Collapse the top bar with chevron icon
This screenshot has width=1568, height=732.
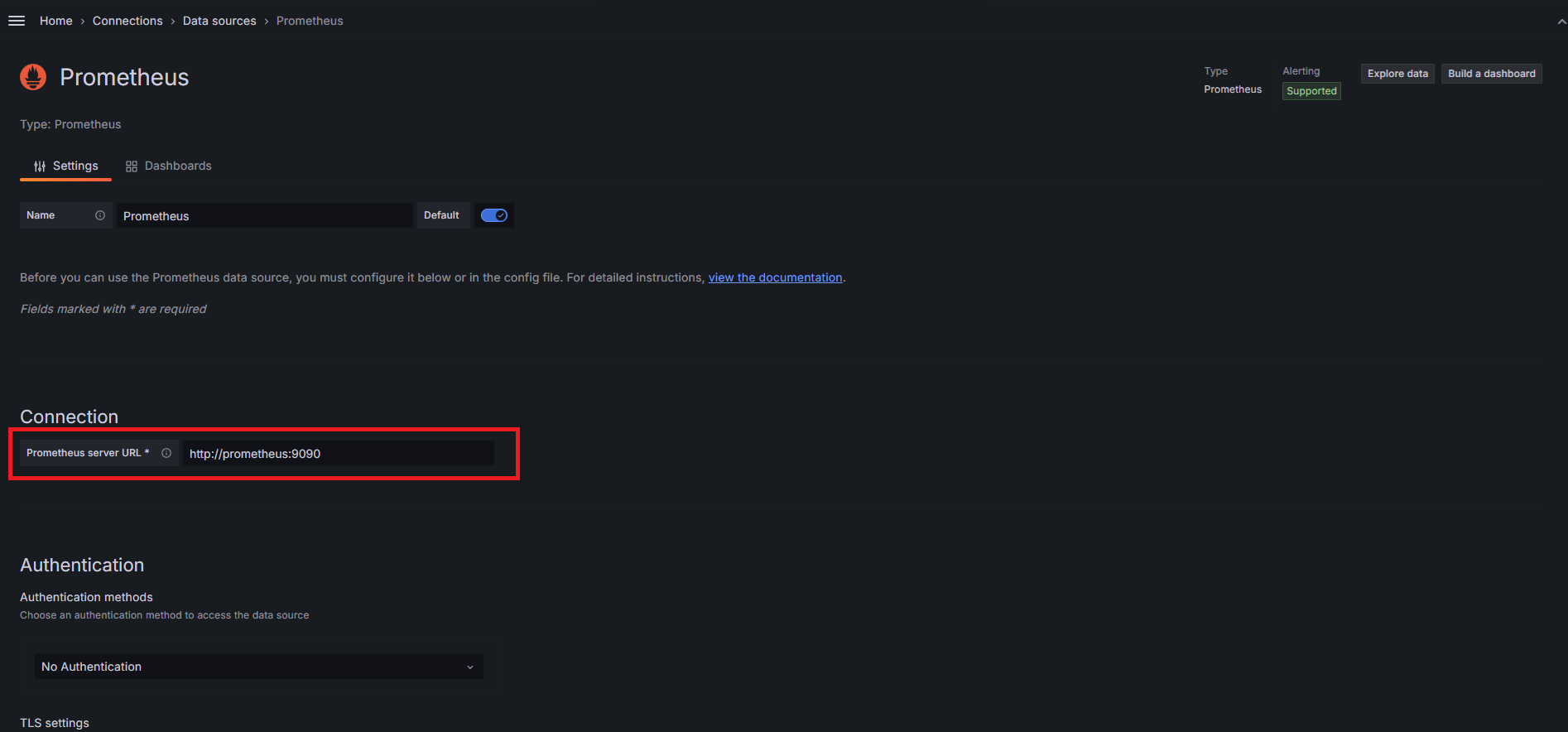click(1561, 22)
